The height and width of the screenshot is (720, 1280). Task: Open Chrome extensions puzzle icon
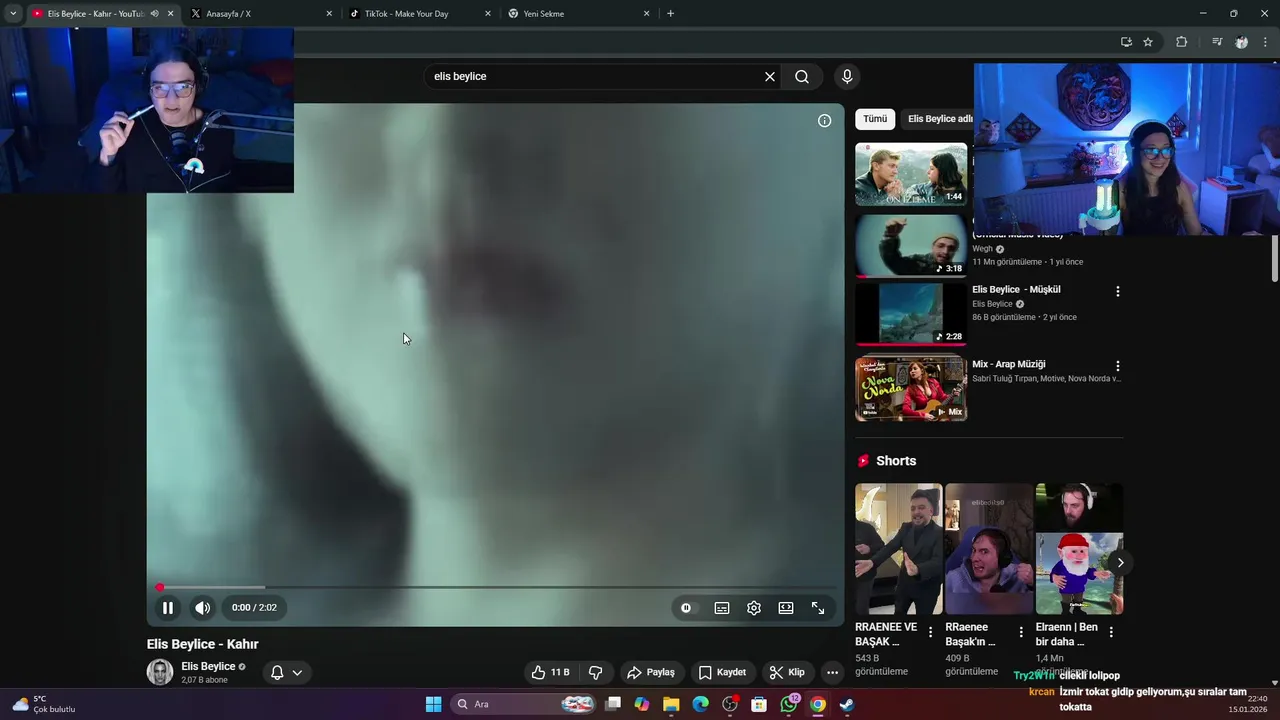(x=1181, y=42)
